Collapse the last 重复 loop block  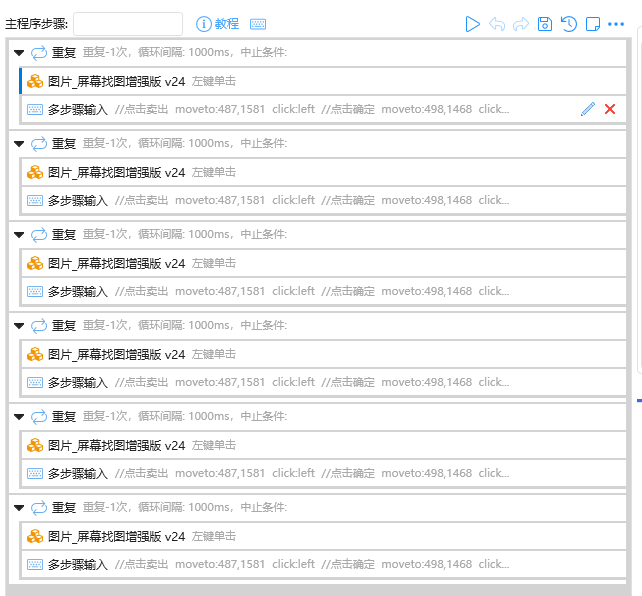(19, 508)
